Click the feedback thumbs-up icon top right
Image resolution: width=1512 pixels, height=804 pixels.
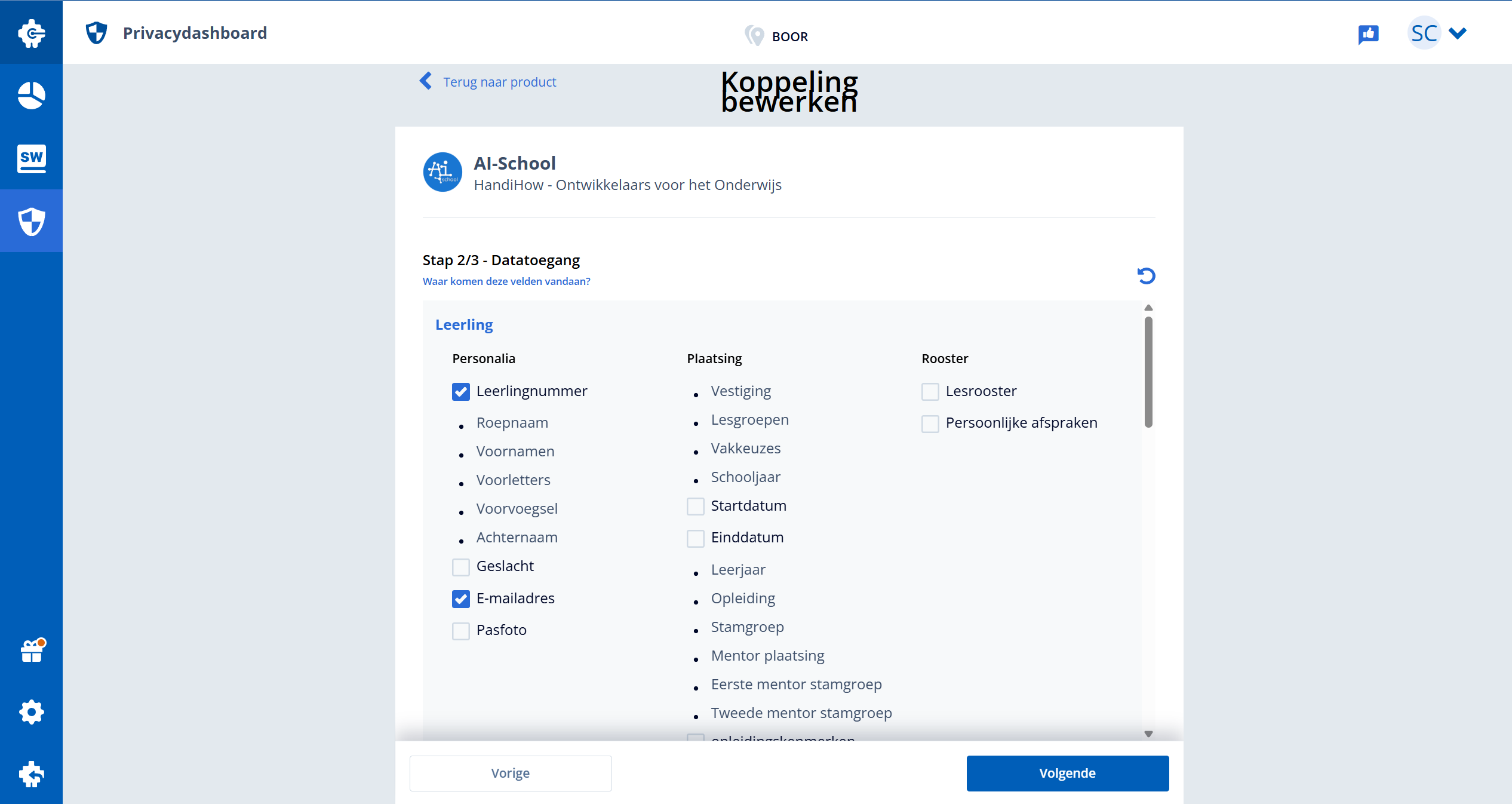point(1369,34)
